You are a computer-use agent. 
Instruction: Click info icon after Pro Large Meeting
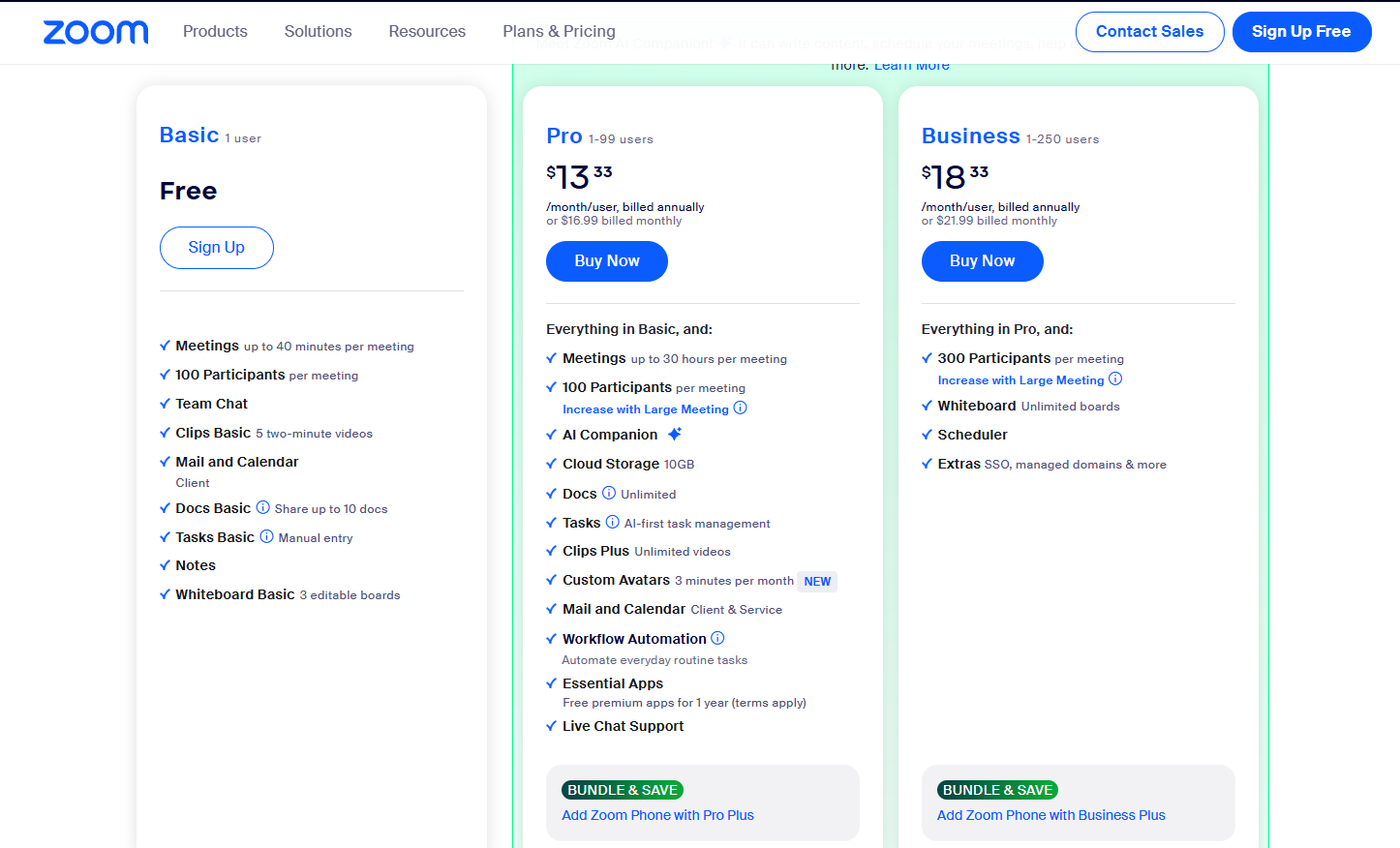[740, 409]
